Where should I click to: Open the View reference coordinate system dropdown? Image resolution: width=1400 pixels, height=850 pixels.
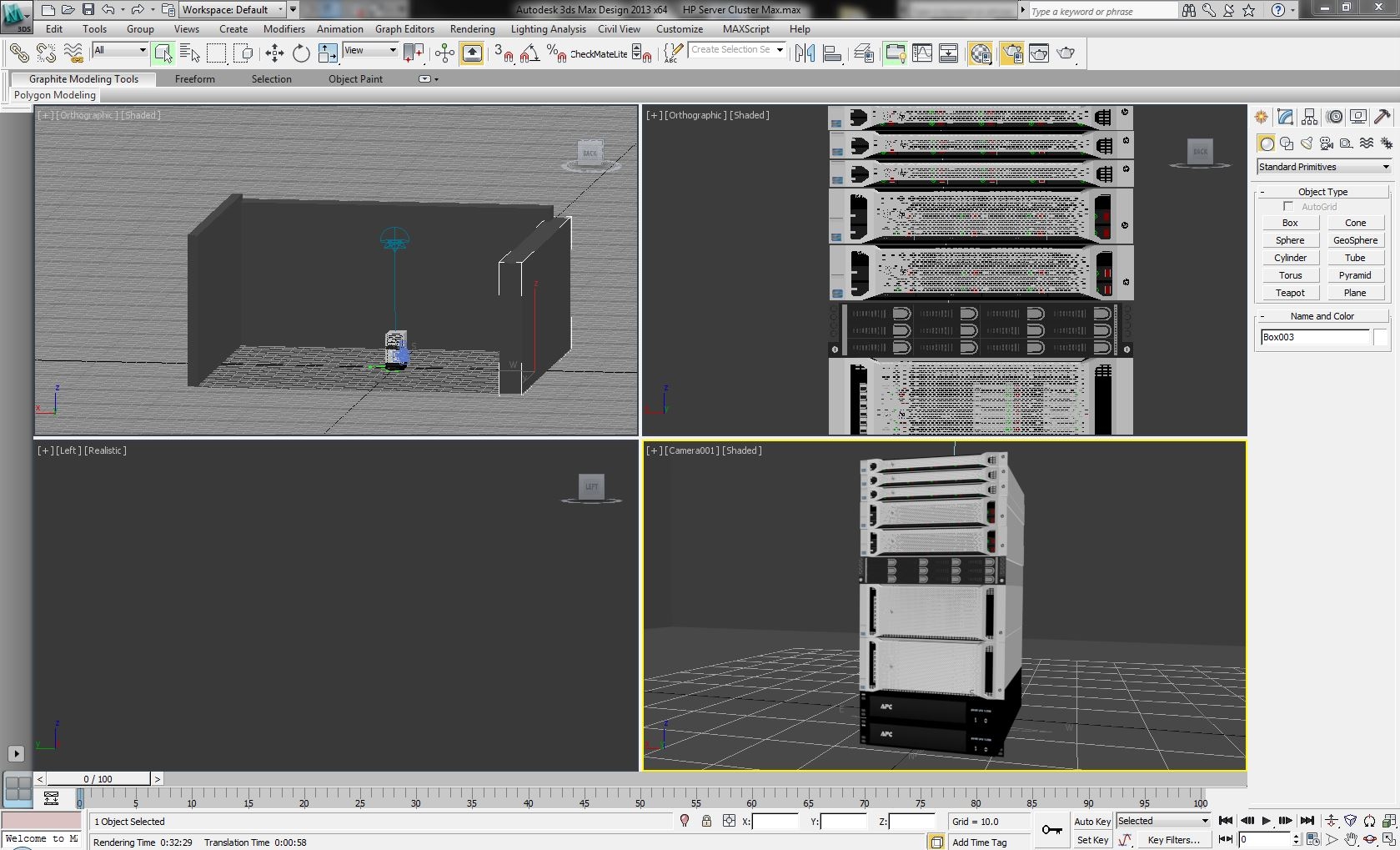coord(369,50)
